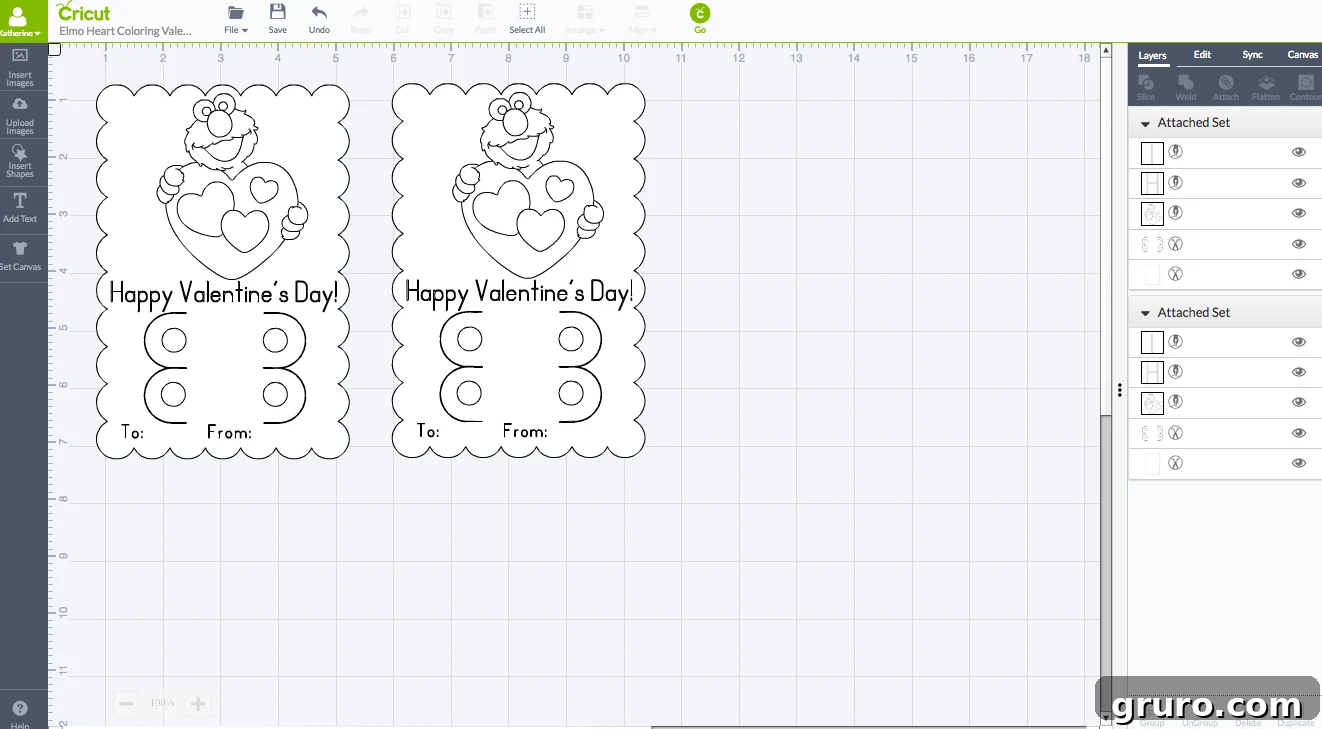This screenshot has width=1322, height=729.
Task: Select the left Elmo valentine card
Action: [223, 271]
